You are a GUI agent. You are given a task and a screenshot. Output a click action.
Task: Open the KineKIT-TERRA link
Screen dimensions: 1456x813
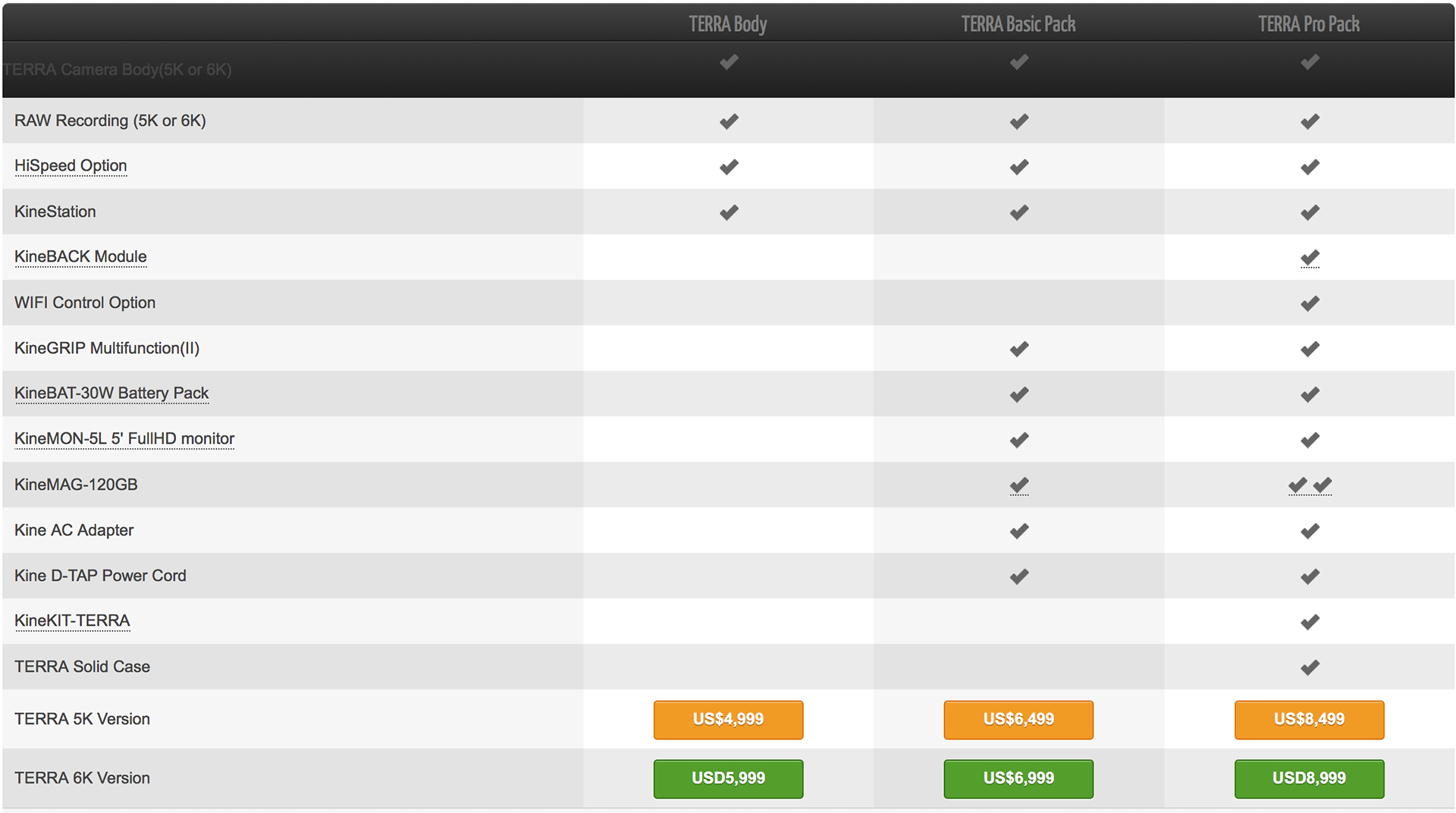pos(72,620)
